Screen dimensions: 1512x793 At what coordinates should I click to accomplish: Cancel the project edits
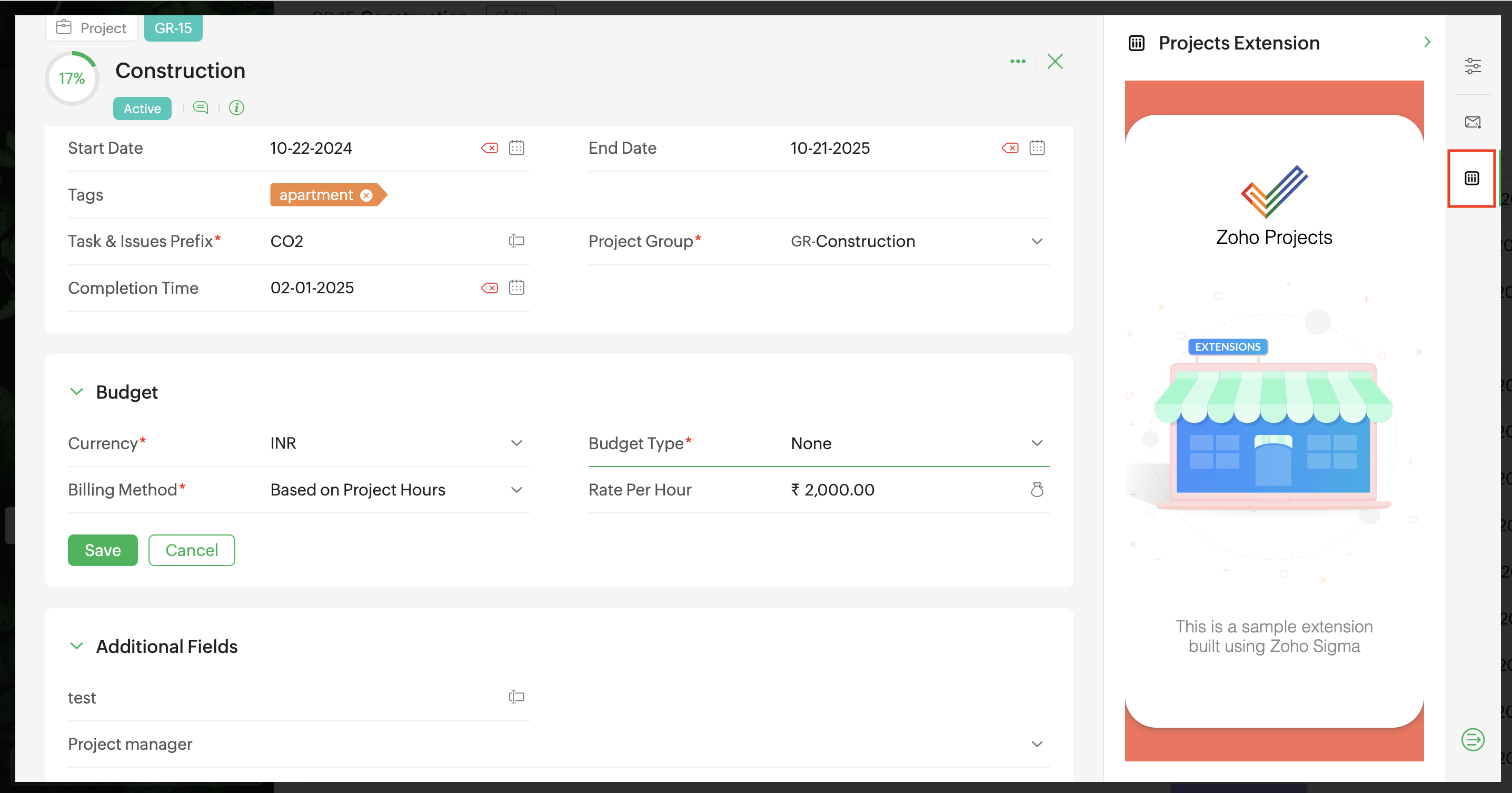(191, 550)
